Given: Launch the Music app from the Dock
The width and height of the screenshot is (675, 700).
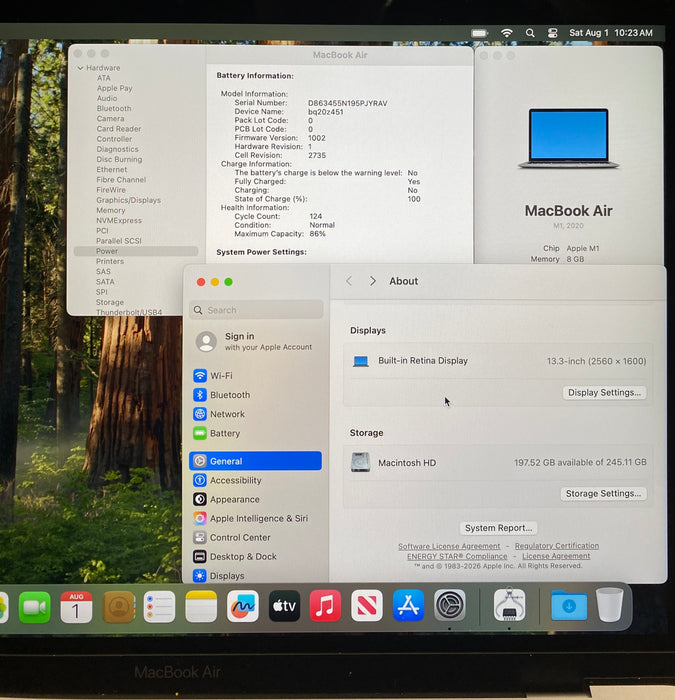Looking at the screenshot, I should click(x=325, y=606).
